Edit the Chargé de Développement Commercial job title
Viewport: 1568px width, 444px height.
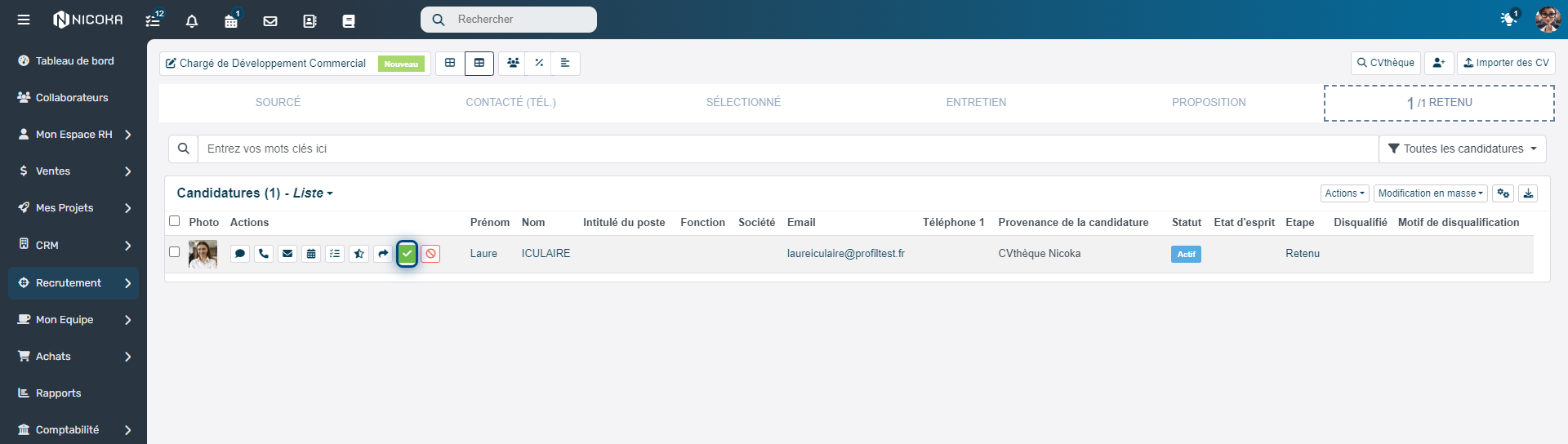coord(266,64)
